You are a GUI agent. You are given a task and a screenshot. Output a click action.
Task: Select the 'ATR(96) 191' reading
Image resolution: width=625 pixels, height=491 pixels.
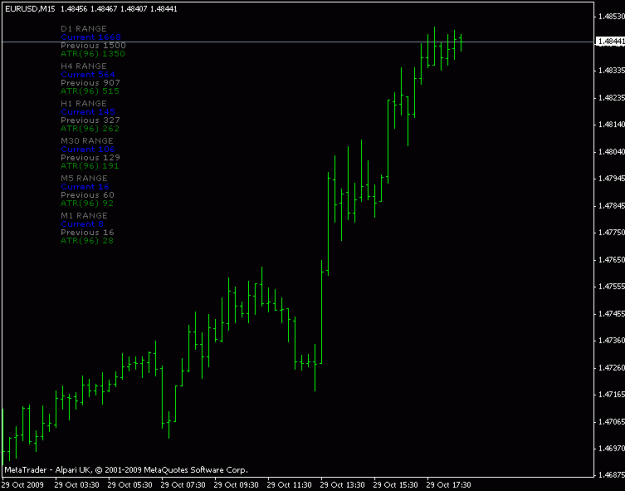click(x=90, y=166)
